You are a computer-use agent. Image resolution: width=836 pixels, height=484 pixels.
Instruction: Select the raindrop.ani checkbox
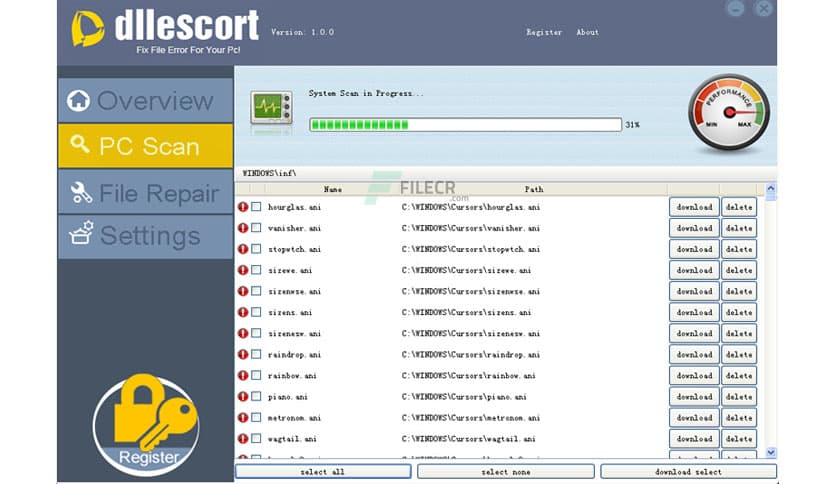click(x=256, y=354)
